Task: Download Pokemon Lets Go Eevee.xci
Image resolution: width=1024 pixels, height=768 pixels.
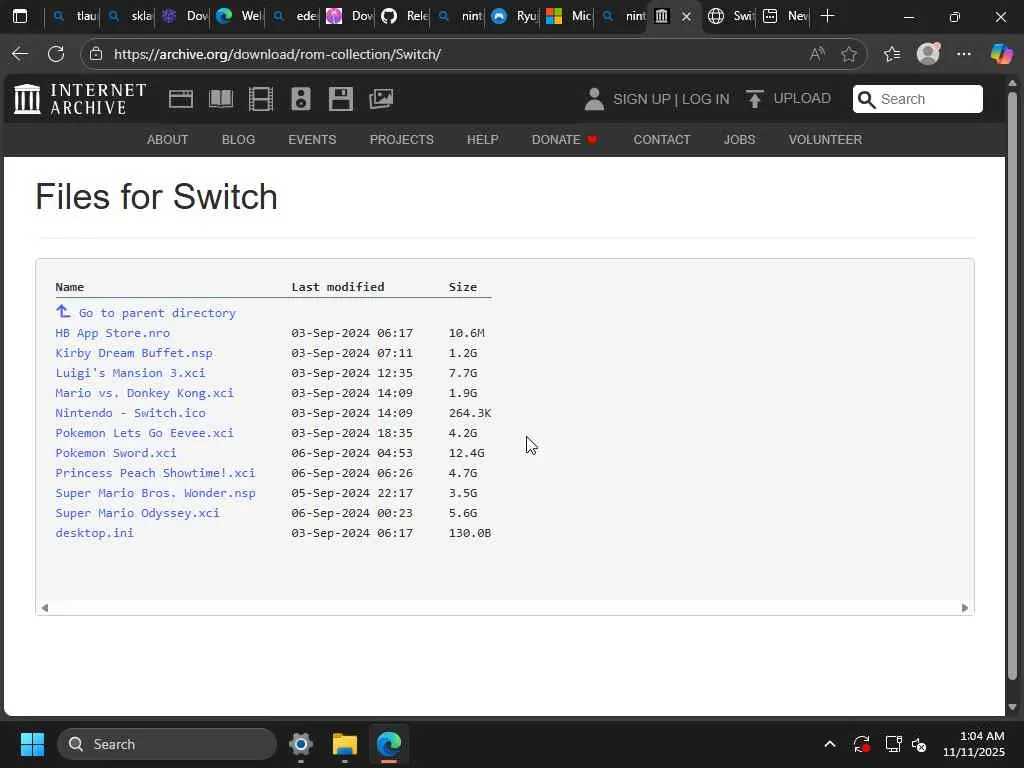Action: point(144,433)
